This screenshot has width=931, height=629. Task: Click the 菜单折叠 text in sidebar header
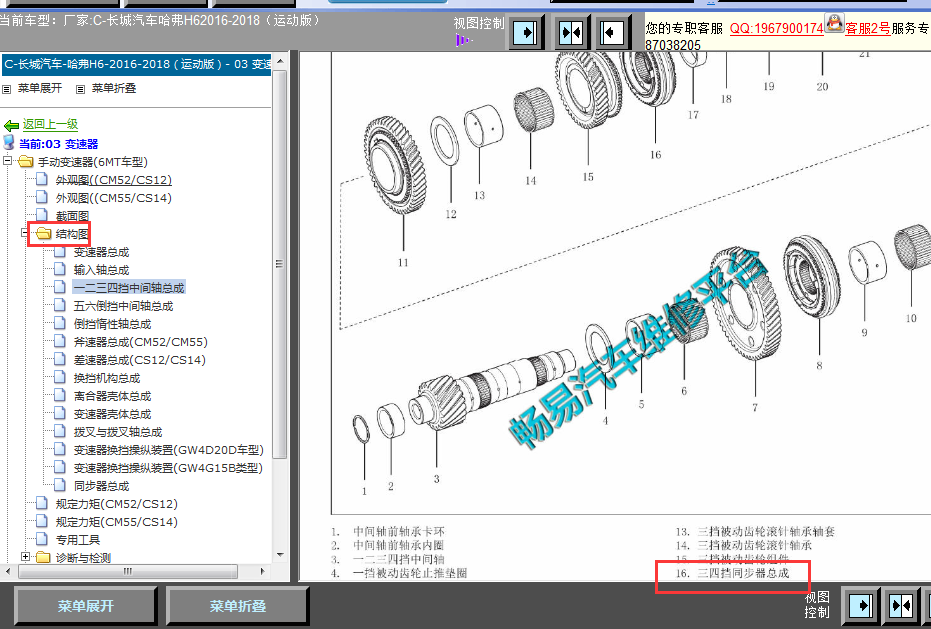114,88
